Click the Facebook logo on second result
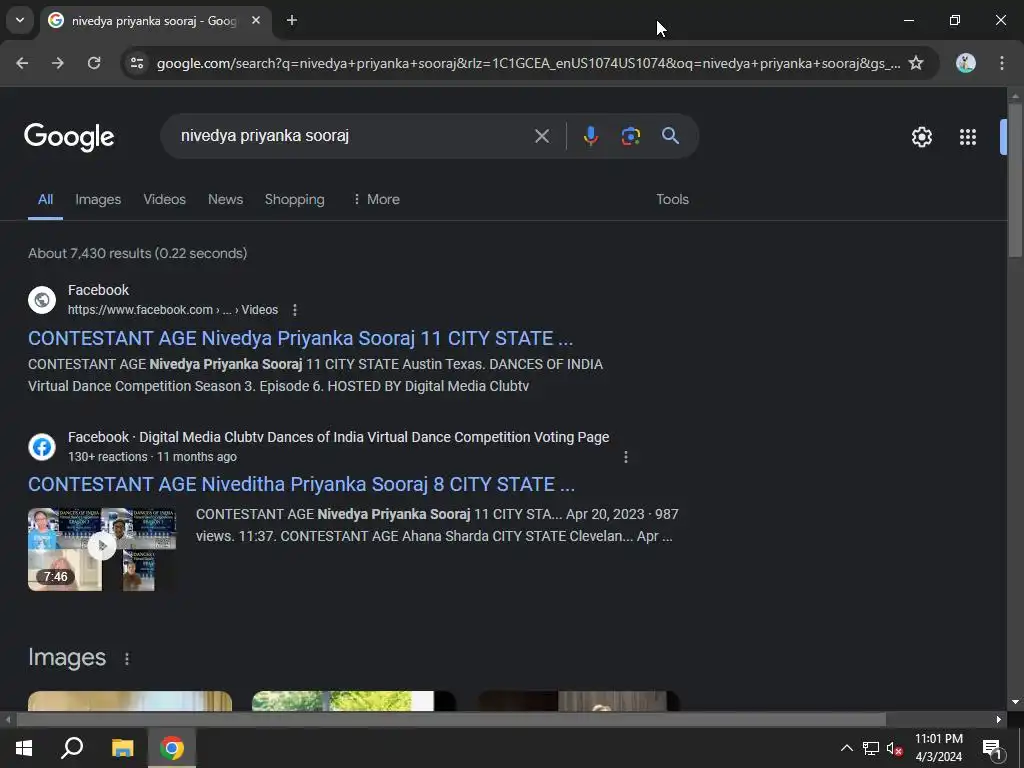The height and width of the screenshot is (768, 1024). (42, 447)
